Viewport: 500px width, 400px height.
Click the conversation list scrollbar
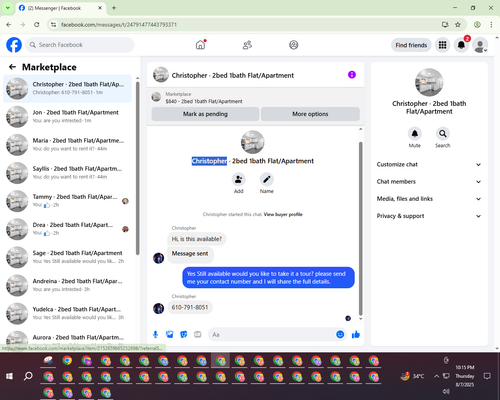pyautogui.click(x=138, y=168)
